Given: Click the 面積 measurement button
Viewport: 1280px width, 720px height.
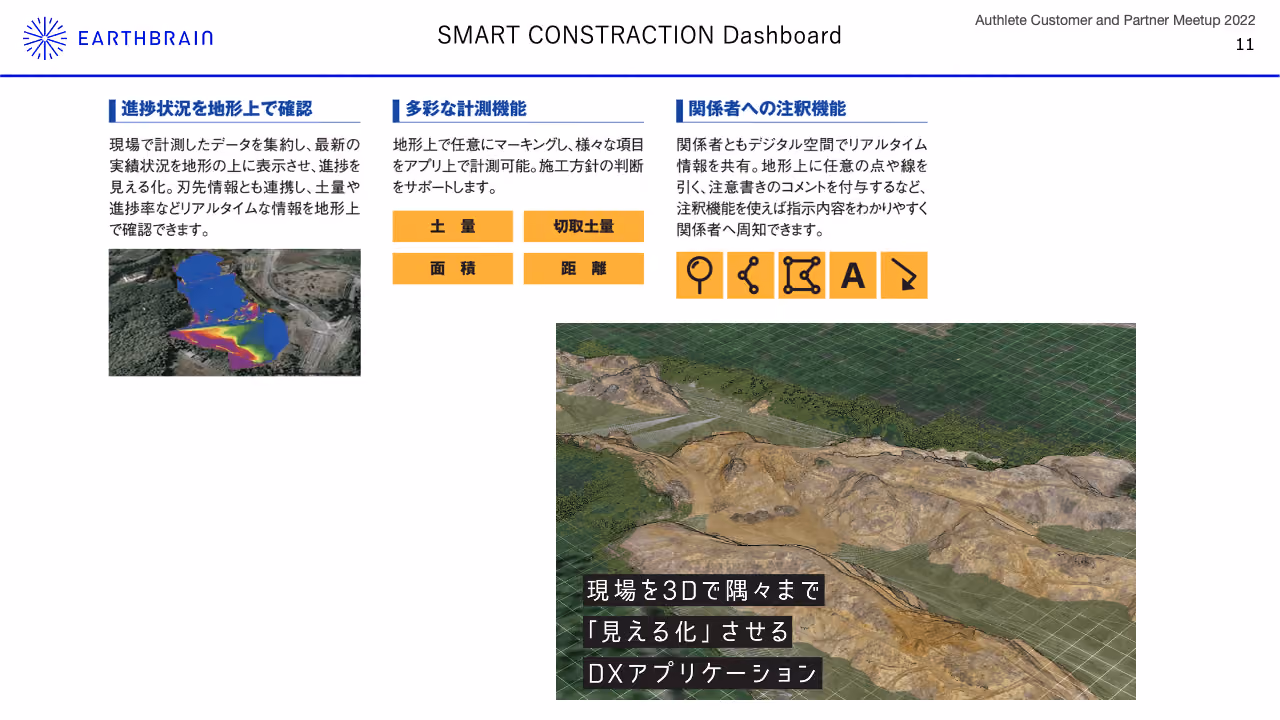Looking at the screenshot, I should (453, 269).
